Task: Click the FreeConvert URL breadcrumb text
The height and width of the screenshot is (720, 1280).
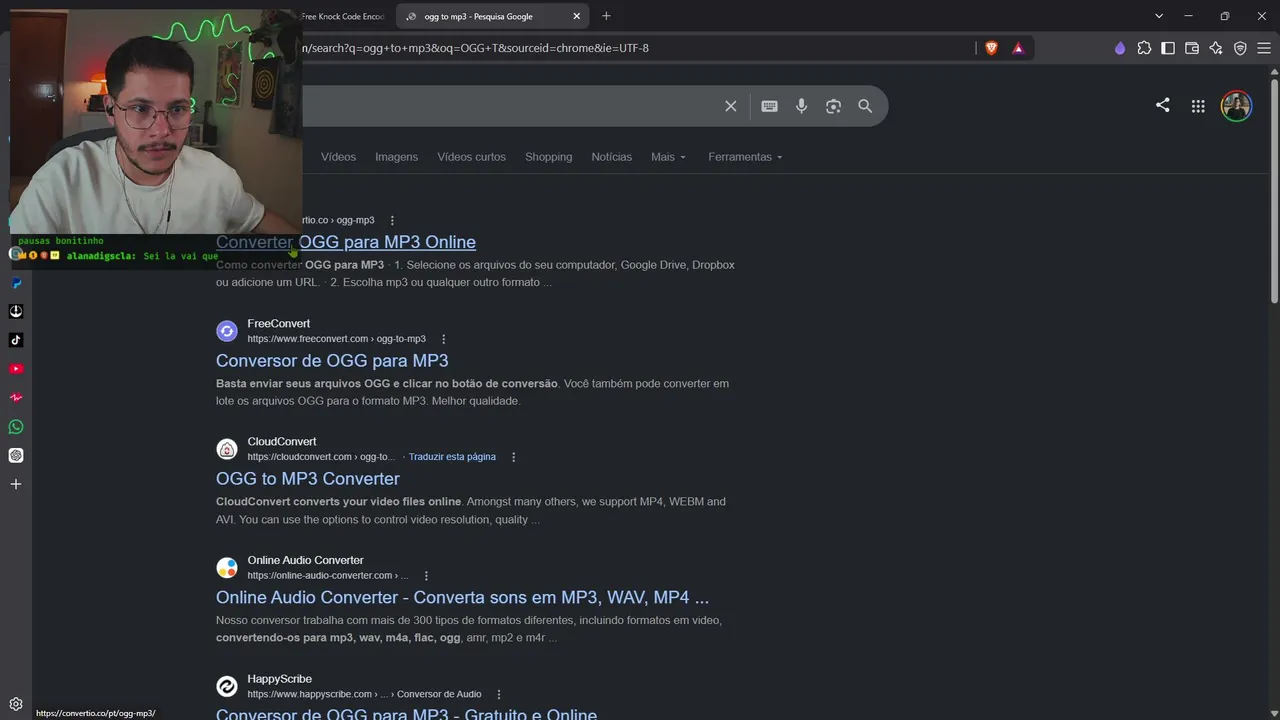Action: (x=337, y=339)
